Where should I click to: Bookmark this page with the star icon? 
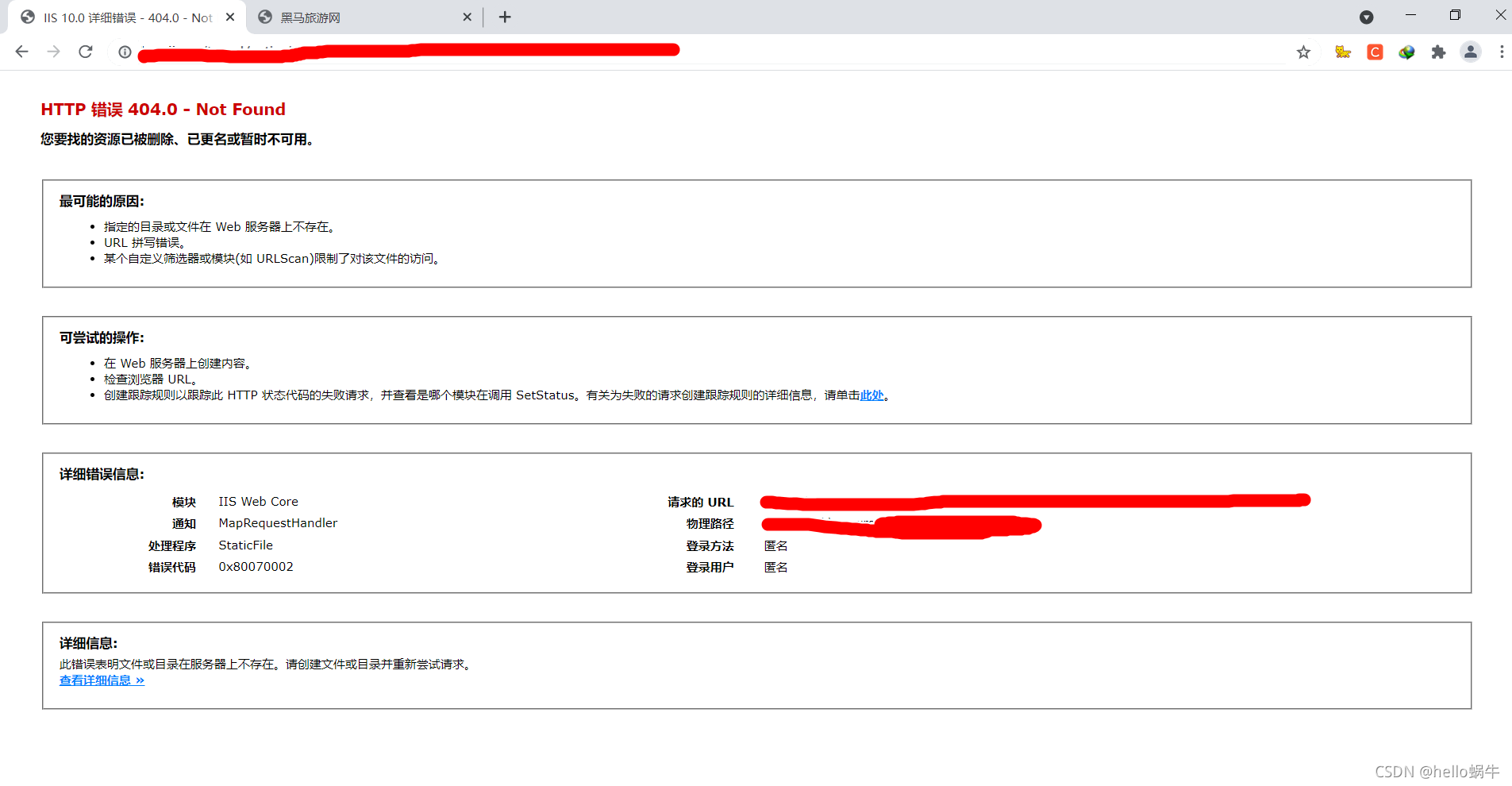(1303, 52)
